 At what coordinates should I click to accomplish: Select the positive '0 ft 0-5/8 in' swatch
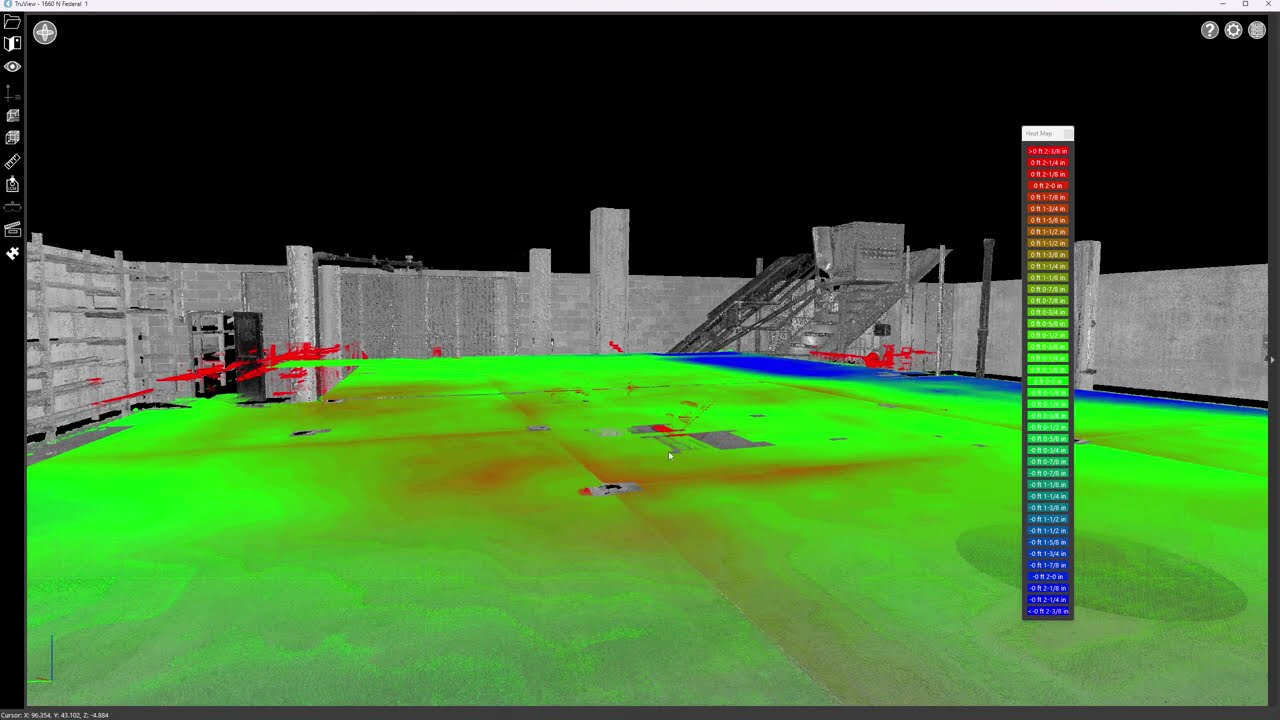(1048, 323)
